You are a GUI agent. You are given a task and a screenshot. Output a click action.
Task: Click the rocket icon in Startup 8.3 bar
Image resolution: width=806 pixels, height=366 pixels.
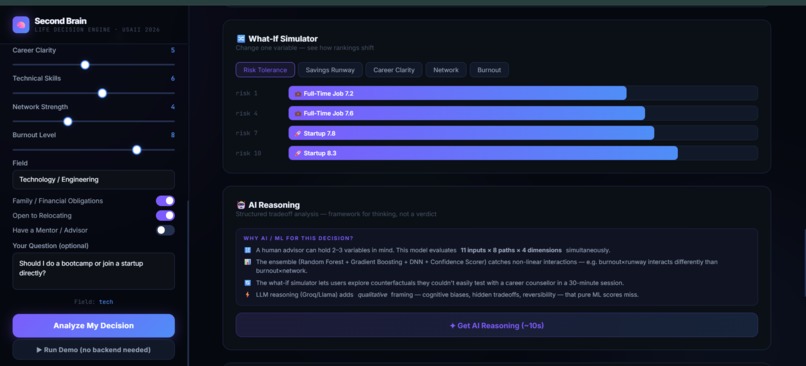[x=298, y=153]
